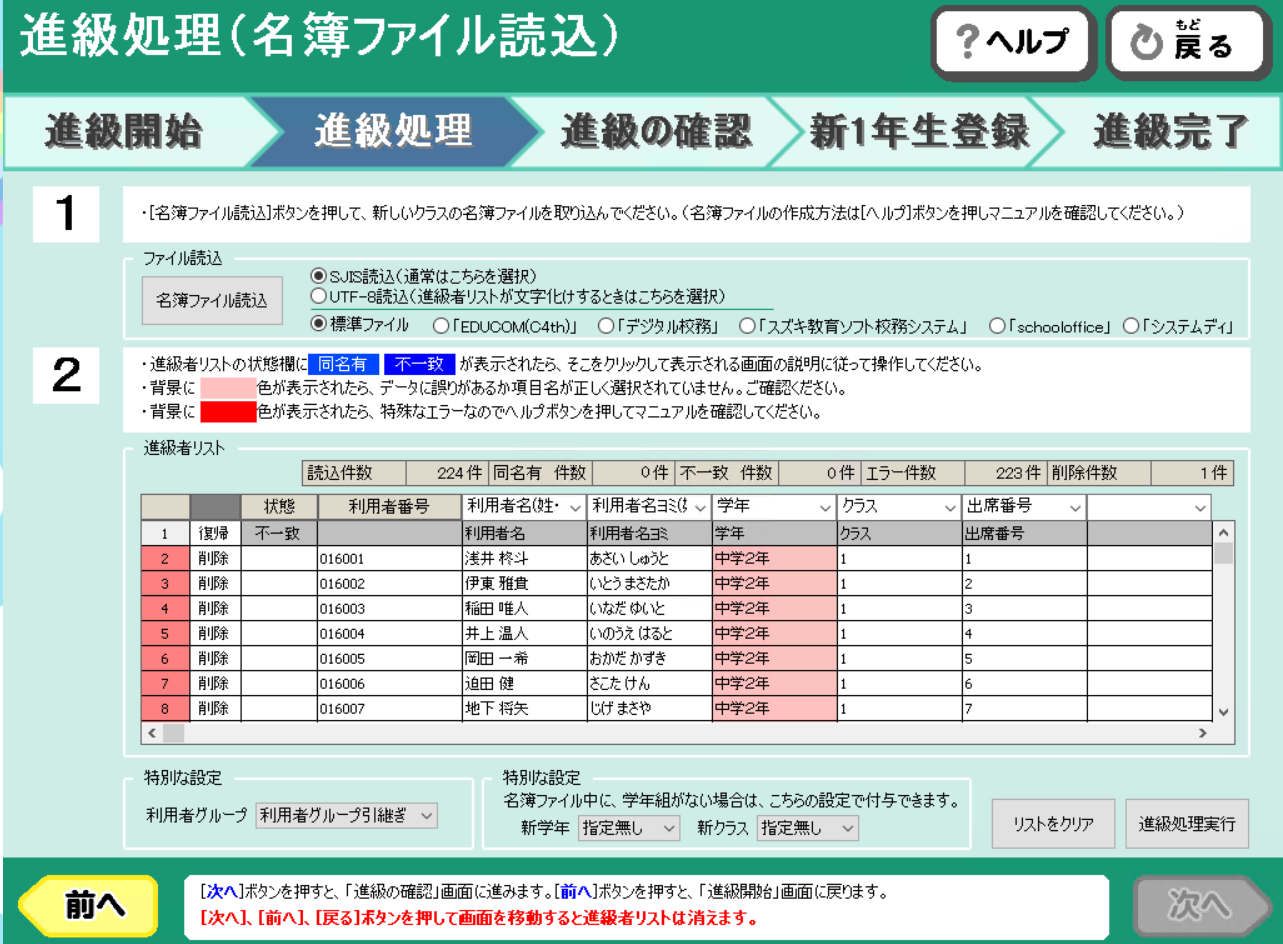Click 不一致 status cell in row 1
This screenshot has height=944, width=1283.
278,534
